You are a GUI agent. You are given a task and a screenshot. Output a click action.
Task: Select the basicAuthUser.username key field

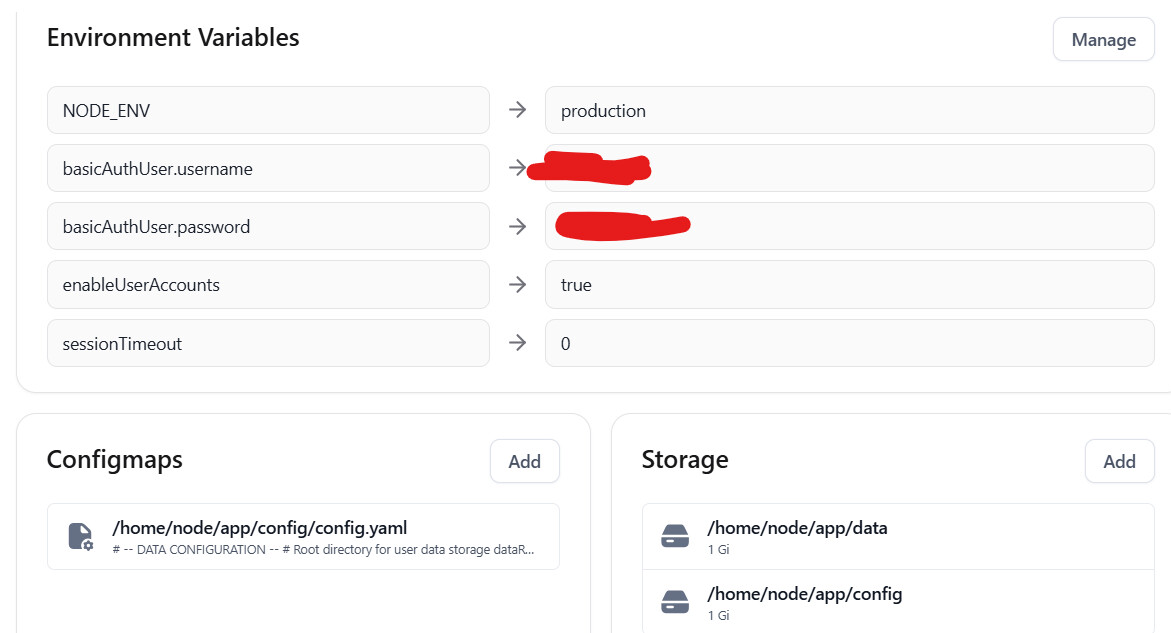click(x=268, y=168)
